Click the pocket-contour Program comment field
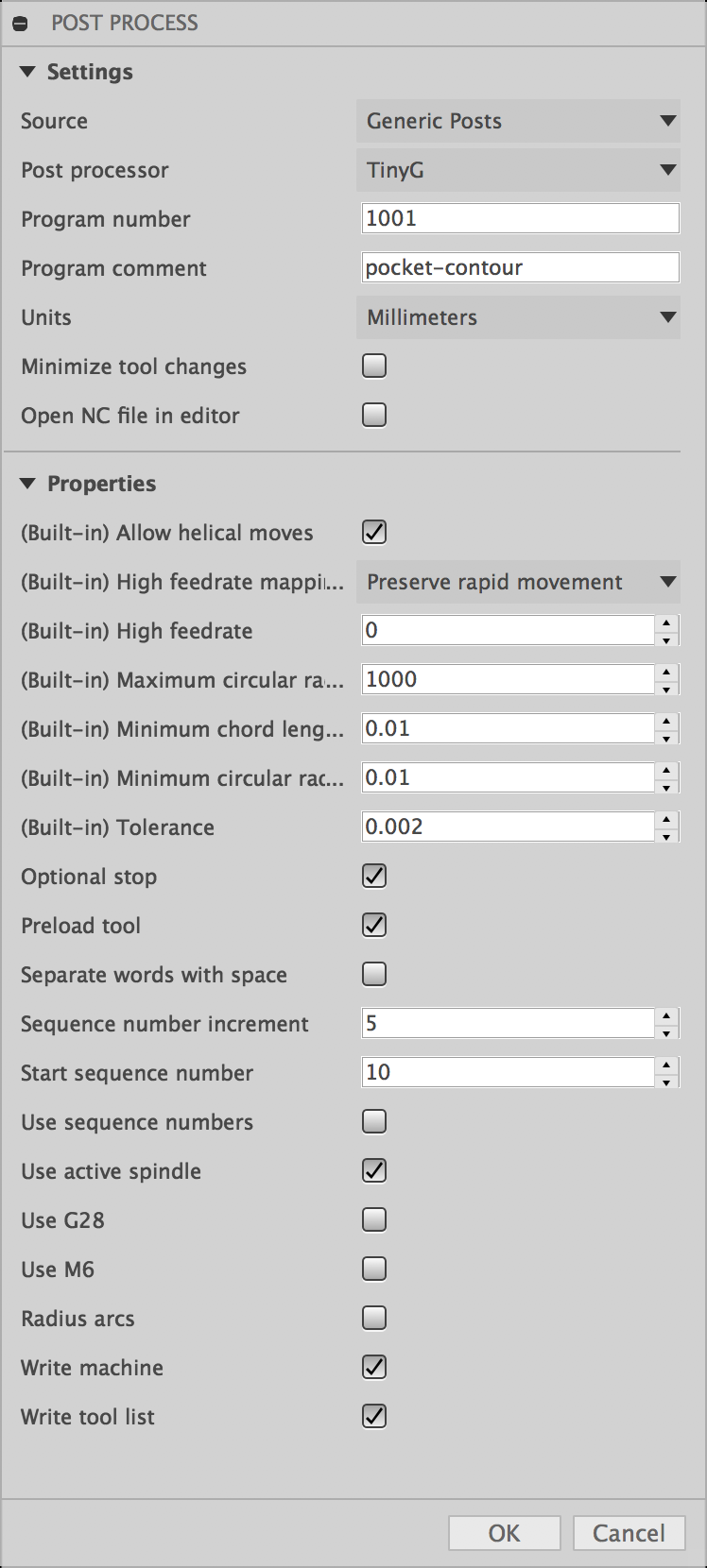Screen dimensions: 707x1568 pyautogui.click(x=519, y=267)
